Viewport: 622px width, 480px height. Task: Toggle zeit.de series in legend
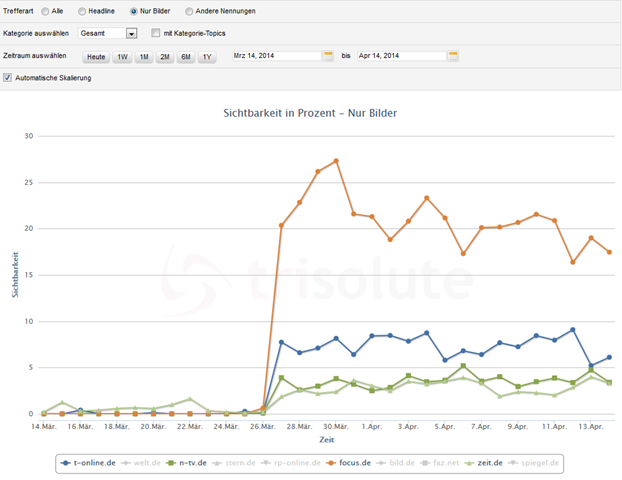pyautogui.click(x=484, y=463)
